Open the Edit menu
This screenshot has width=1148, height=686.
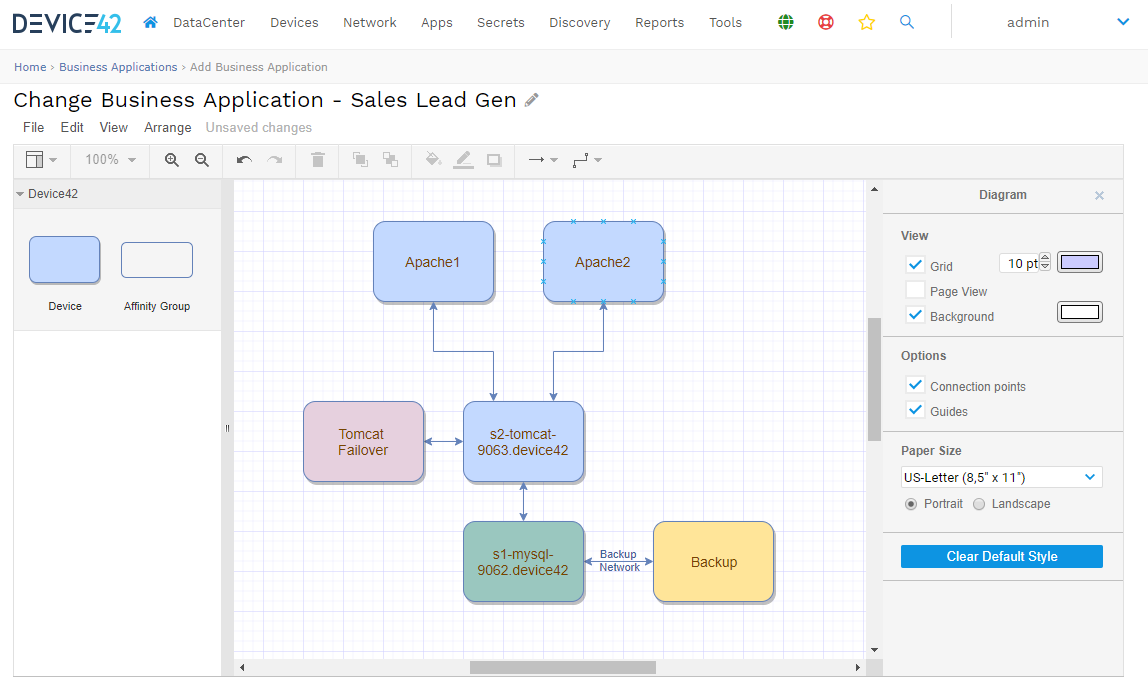click(72, 127)
